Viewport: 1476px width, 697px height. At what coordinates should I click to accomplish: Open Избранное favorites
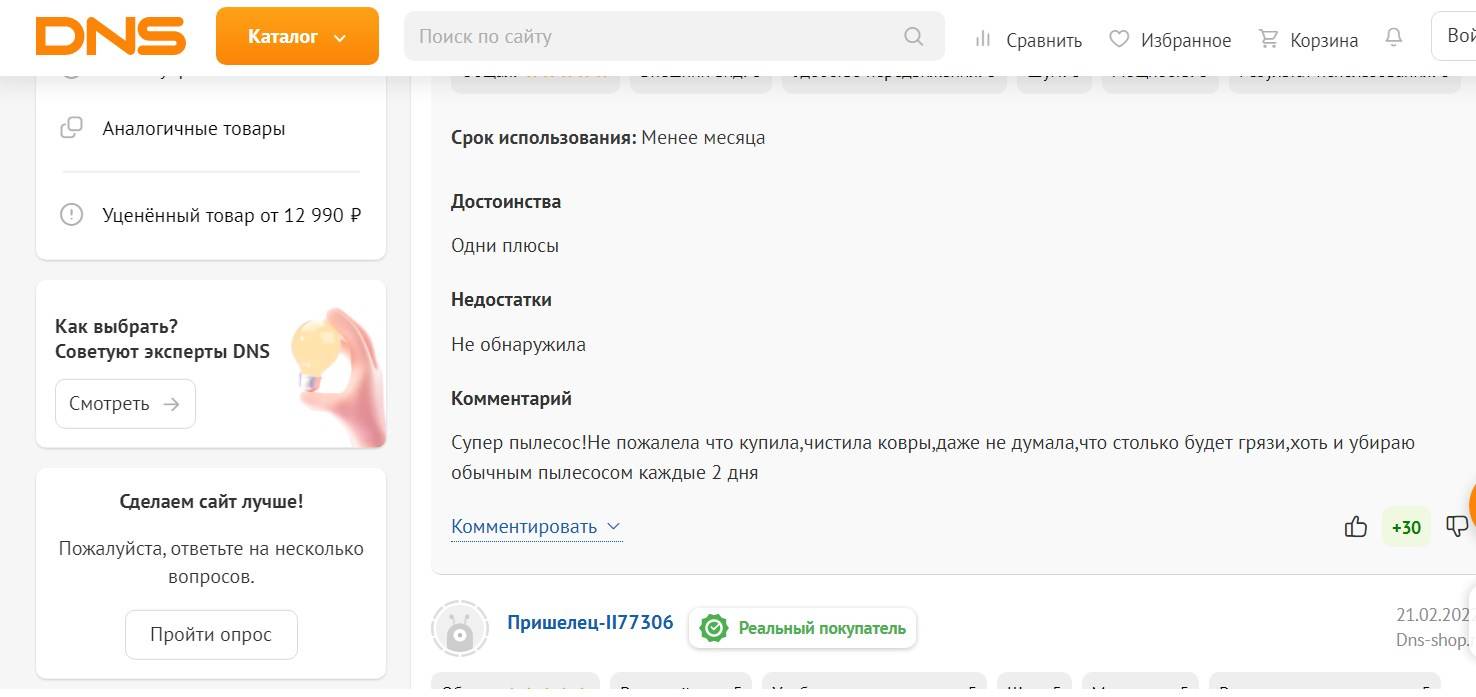tap(1170, 40)
